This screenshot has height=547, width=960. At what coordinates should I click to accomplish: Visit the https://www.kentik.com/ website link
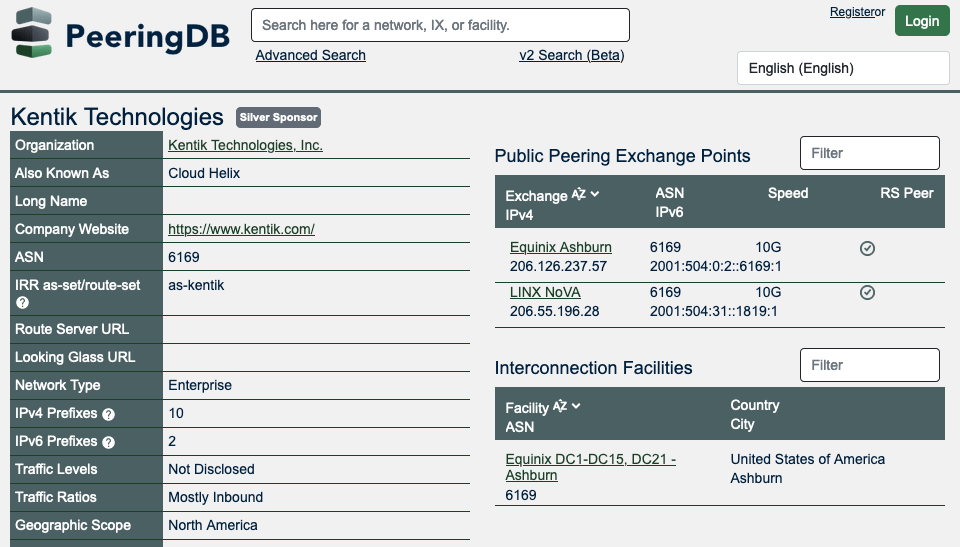pos(241,229)
